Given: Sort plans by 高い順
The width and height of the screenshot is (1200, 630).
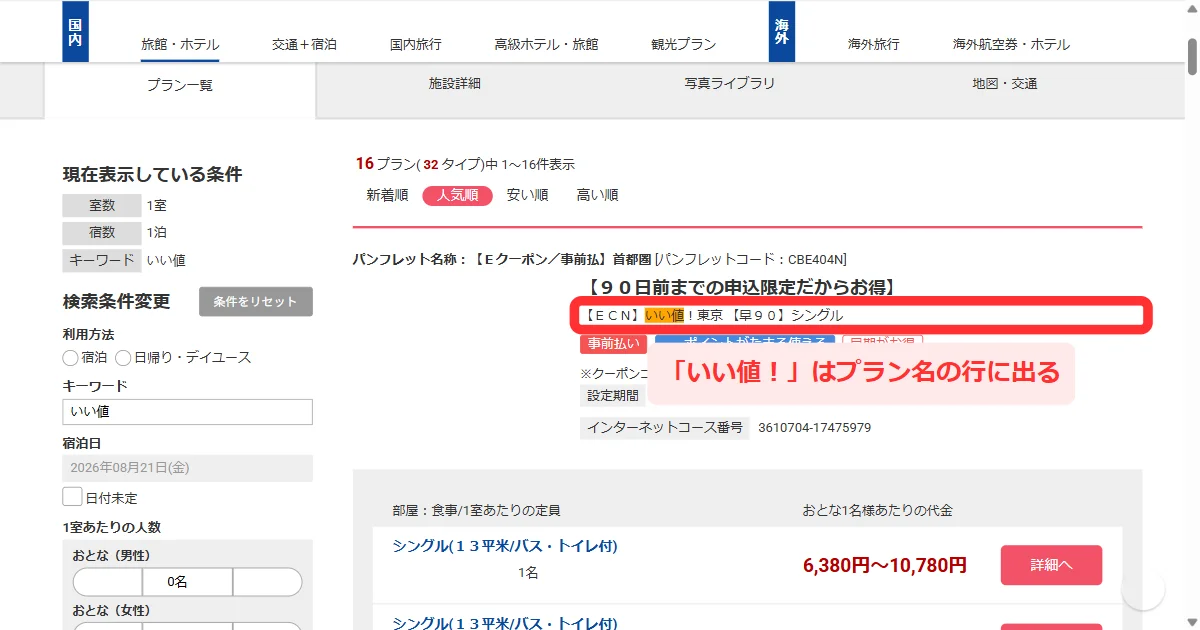Looking at the screenshot, I should coord(597,195).
